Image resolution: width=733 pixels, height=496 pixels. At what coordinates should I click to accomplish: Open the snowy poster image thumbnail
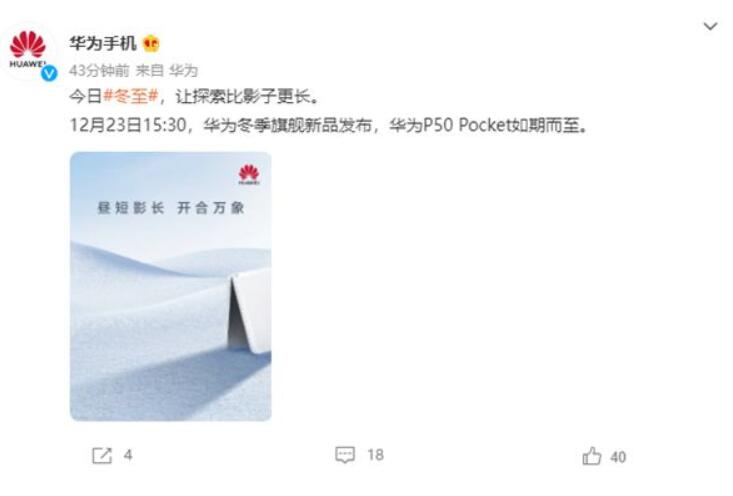click(171, 286)
